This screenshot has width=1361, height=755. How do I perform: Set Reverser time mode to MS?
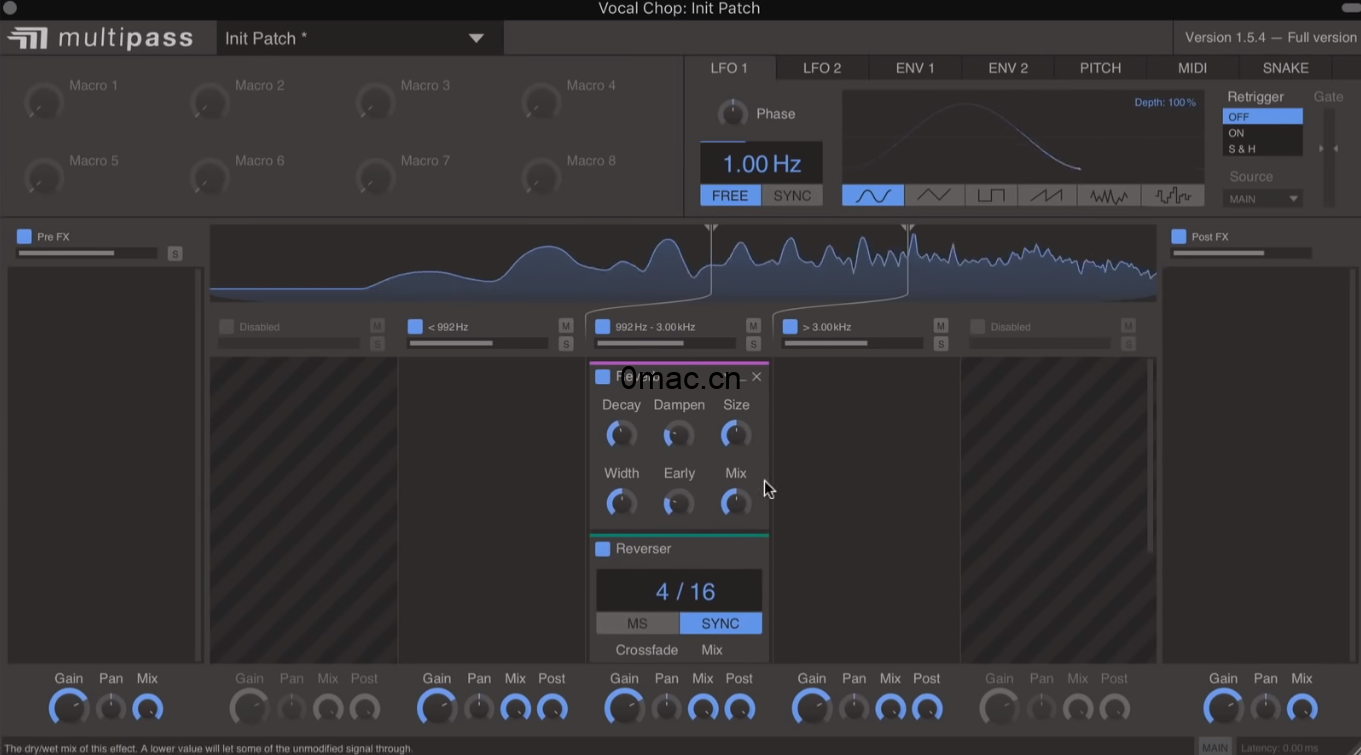coord(637,623)
